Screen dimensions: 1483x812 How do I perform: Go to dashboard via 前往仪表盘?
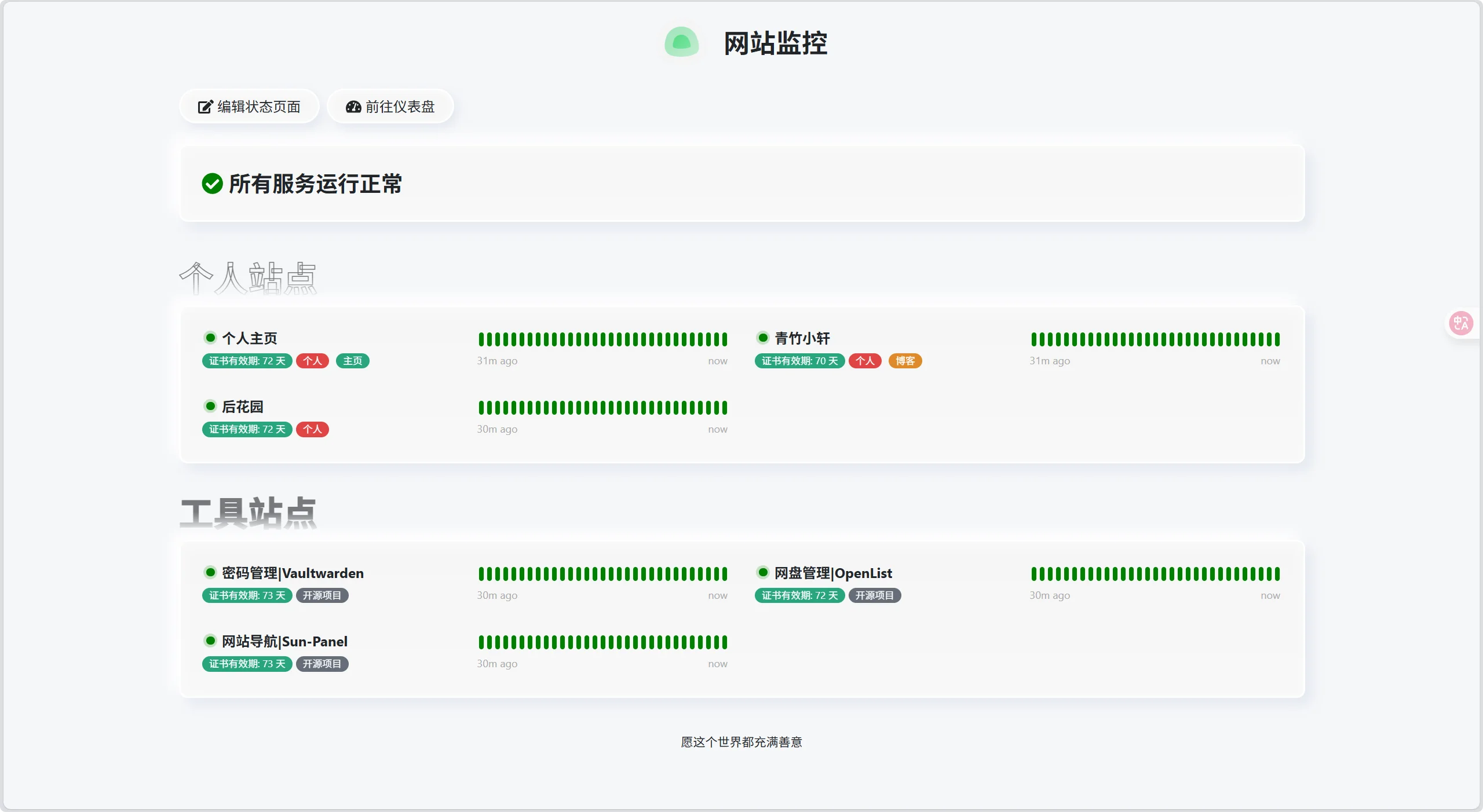tap(390, 107)
